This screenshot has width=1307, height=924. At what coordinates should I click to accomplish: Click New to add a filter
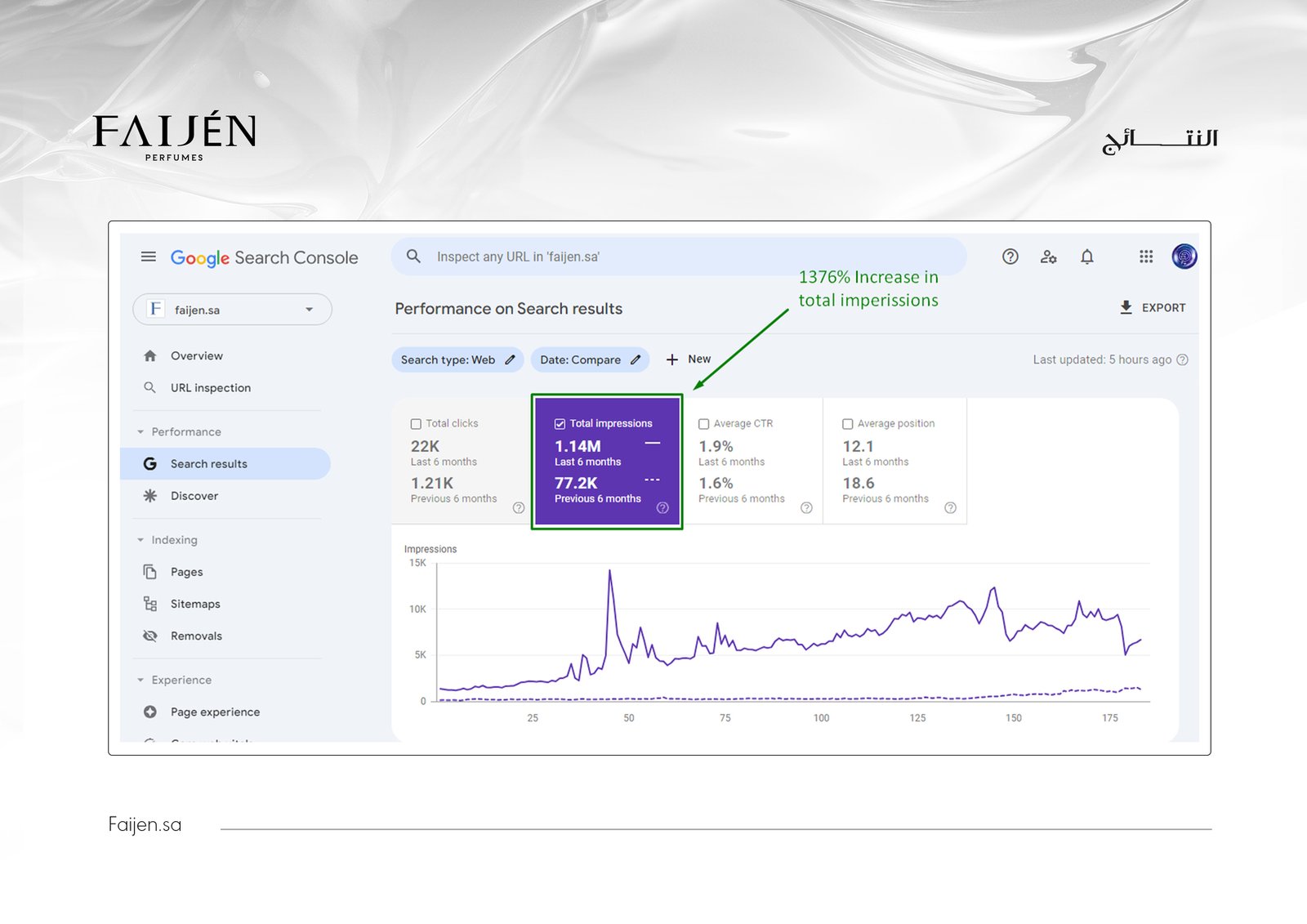click(689, 359)
